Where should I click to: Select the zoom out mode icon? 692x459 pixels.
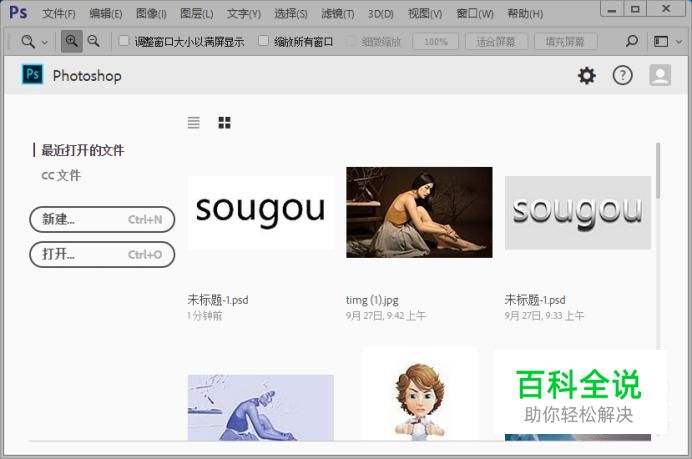pos(94,41)
